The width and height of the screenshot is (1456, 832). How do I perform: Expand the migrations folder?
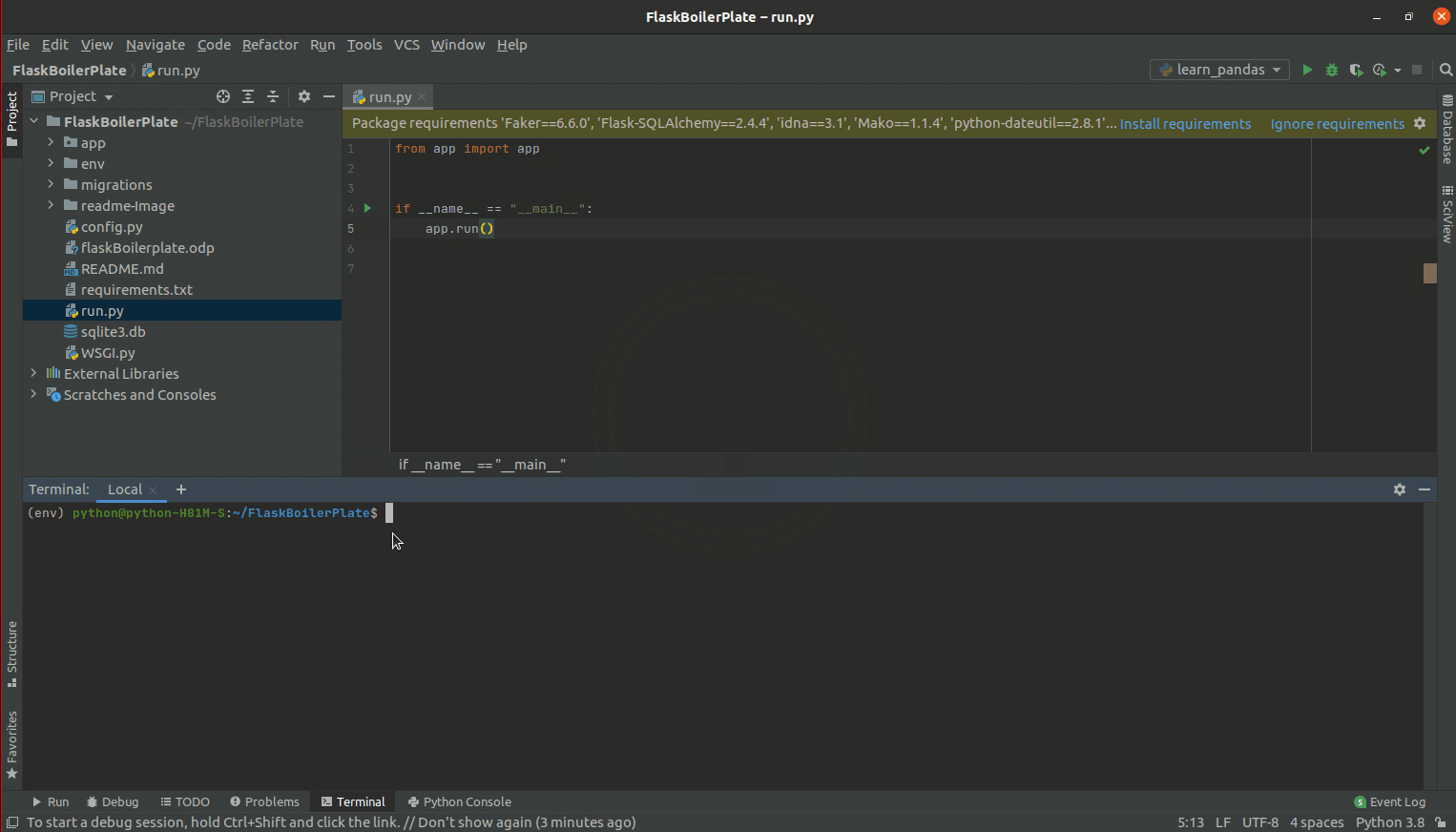tap(51, 184)
